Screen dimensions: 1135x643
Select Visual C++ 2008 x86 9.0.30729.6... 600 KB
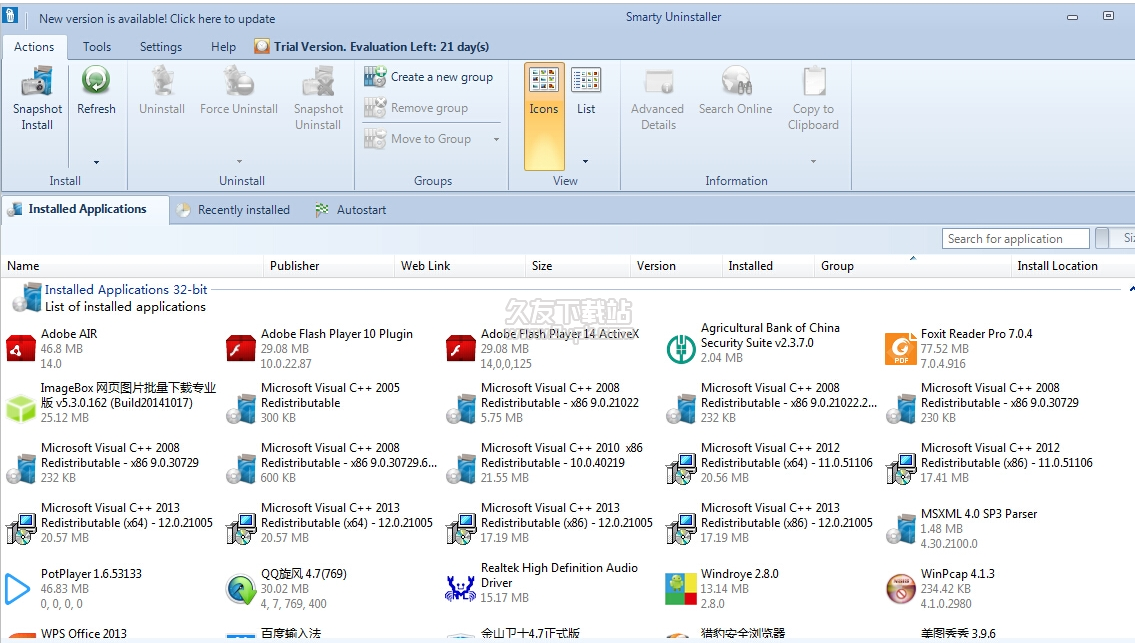pyautogui.click(x=332, y=463)
